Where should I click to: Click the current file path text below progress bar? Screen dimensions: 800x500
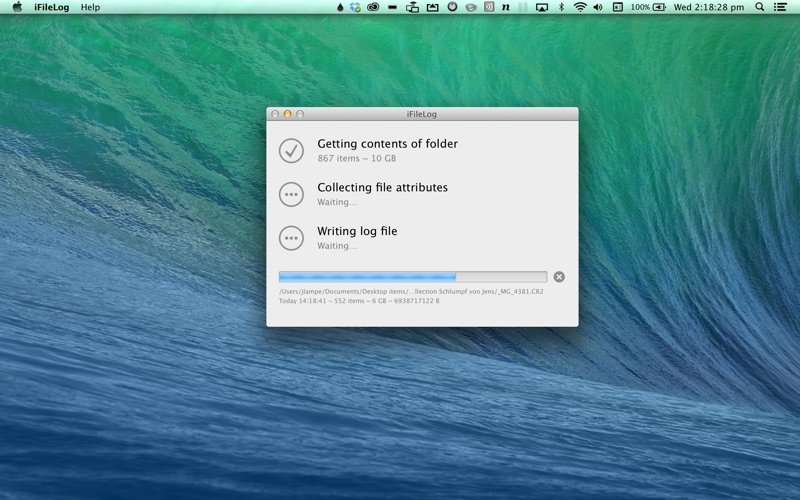click(x=411, y=291)
